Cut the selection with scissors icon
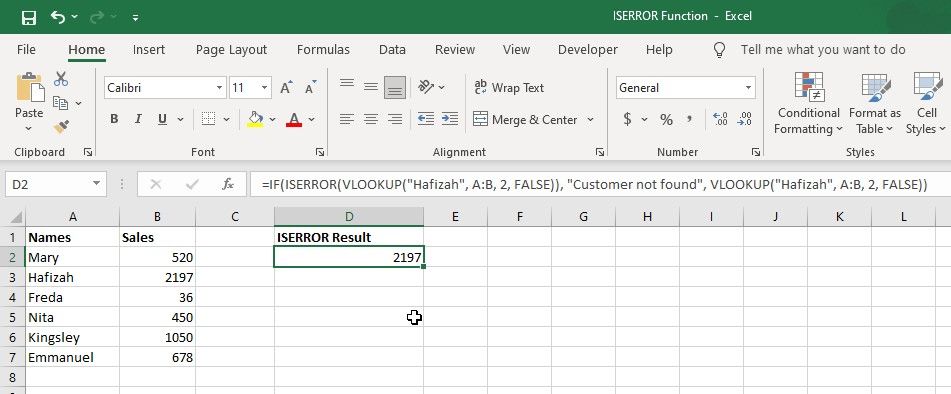 tap(61, 79)
